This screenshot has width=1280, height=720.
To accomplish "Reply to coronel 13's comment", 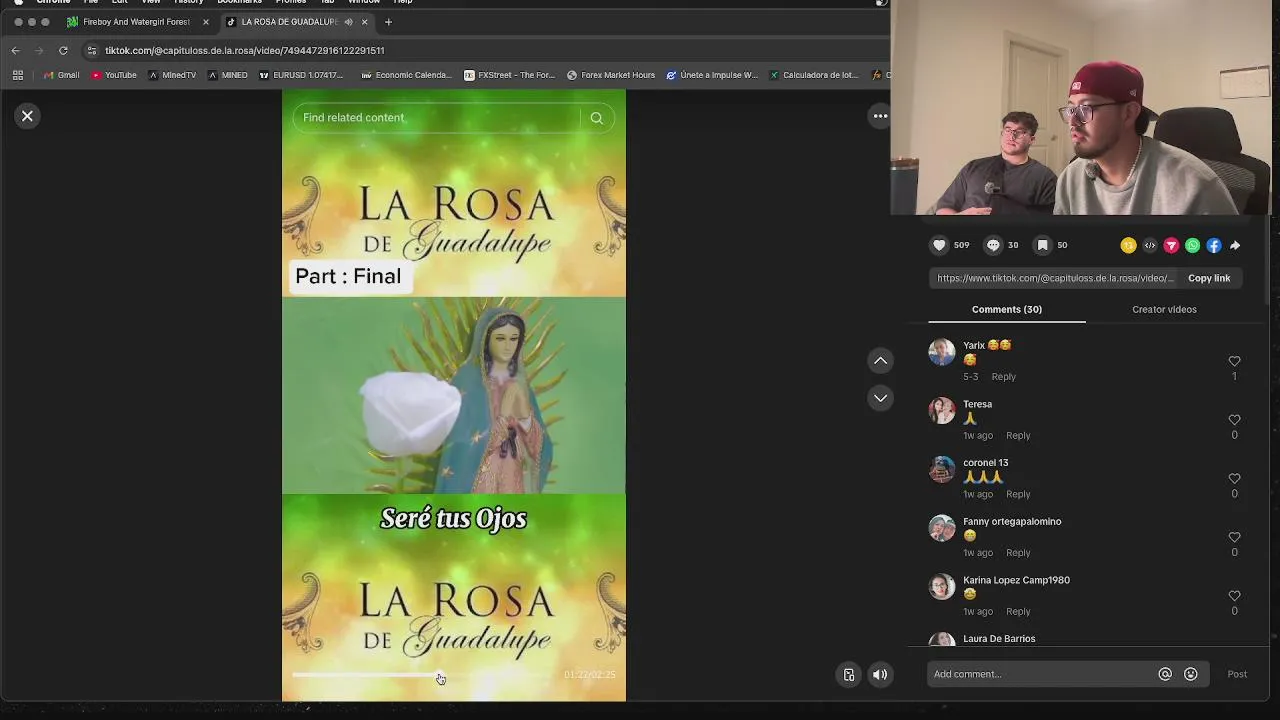I will click(x=1018, y=494).
